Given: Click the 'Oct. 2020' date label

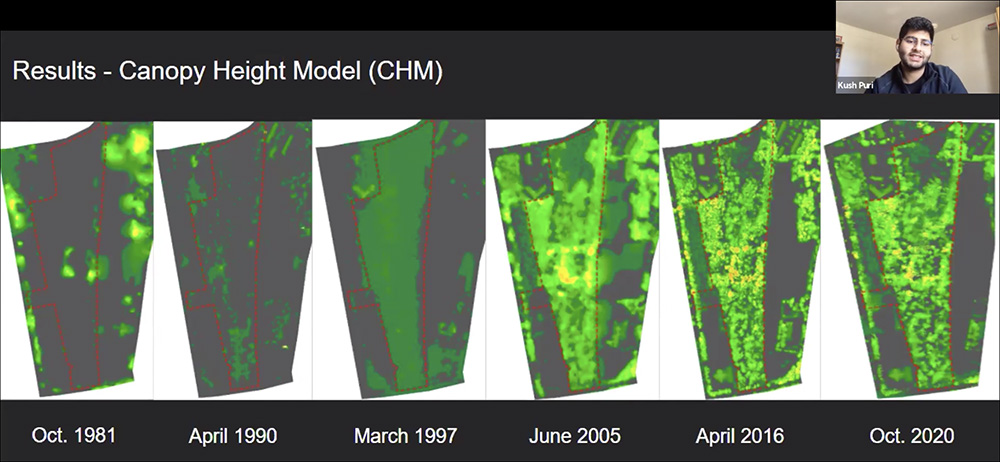Looking at the screenshot, I should pyautogui.click(x=912, y=436).
